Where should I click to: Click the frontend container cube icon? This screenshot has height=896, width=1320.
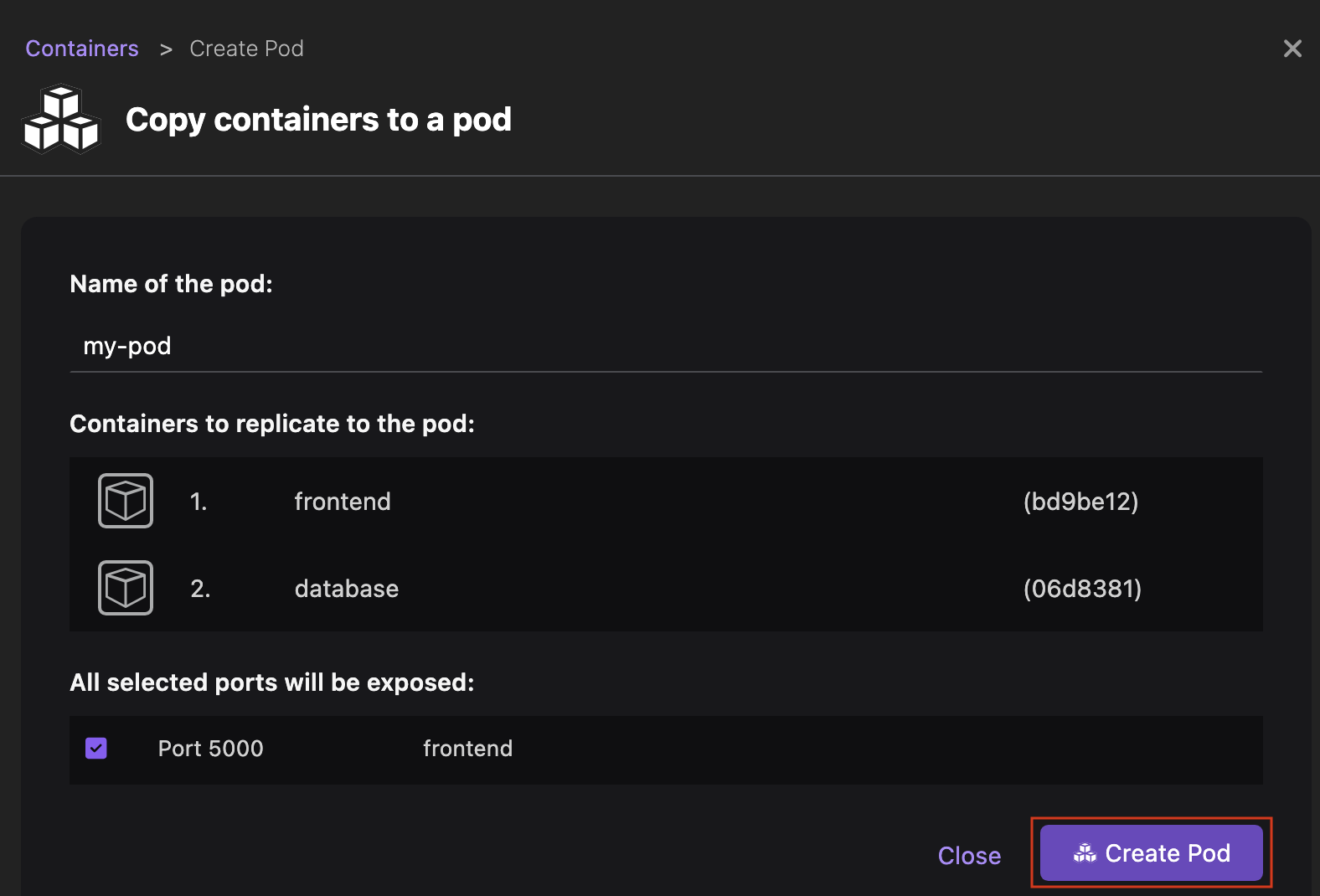[x=126, y=501]
